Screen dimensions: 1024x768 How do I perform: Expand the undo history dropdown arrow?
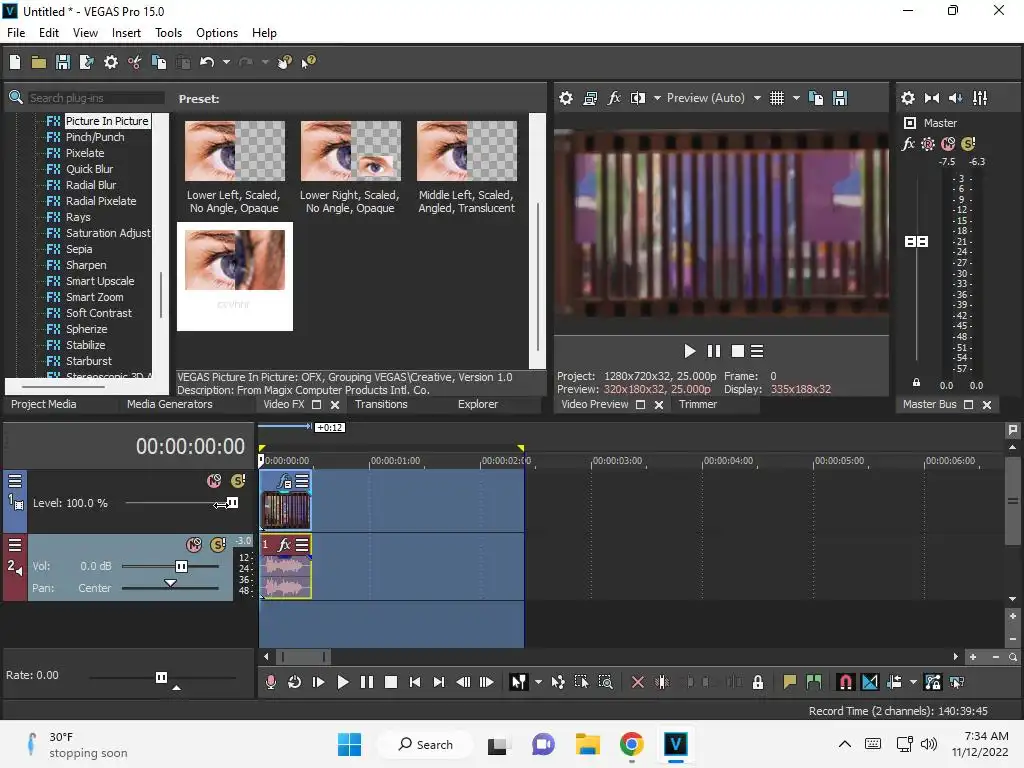[x=227, y=62]
